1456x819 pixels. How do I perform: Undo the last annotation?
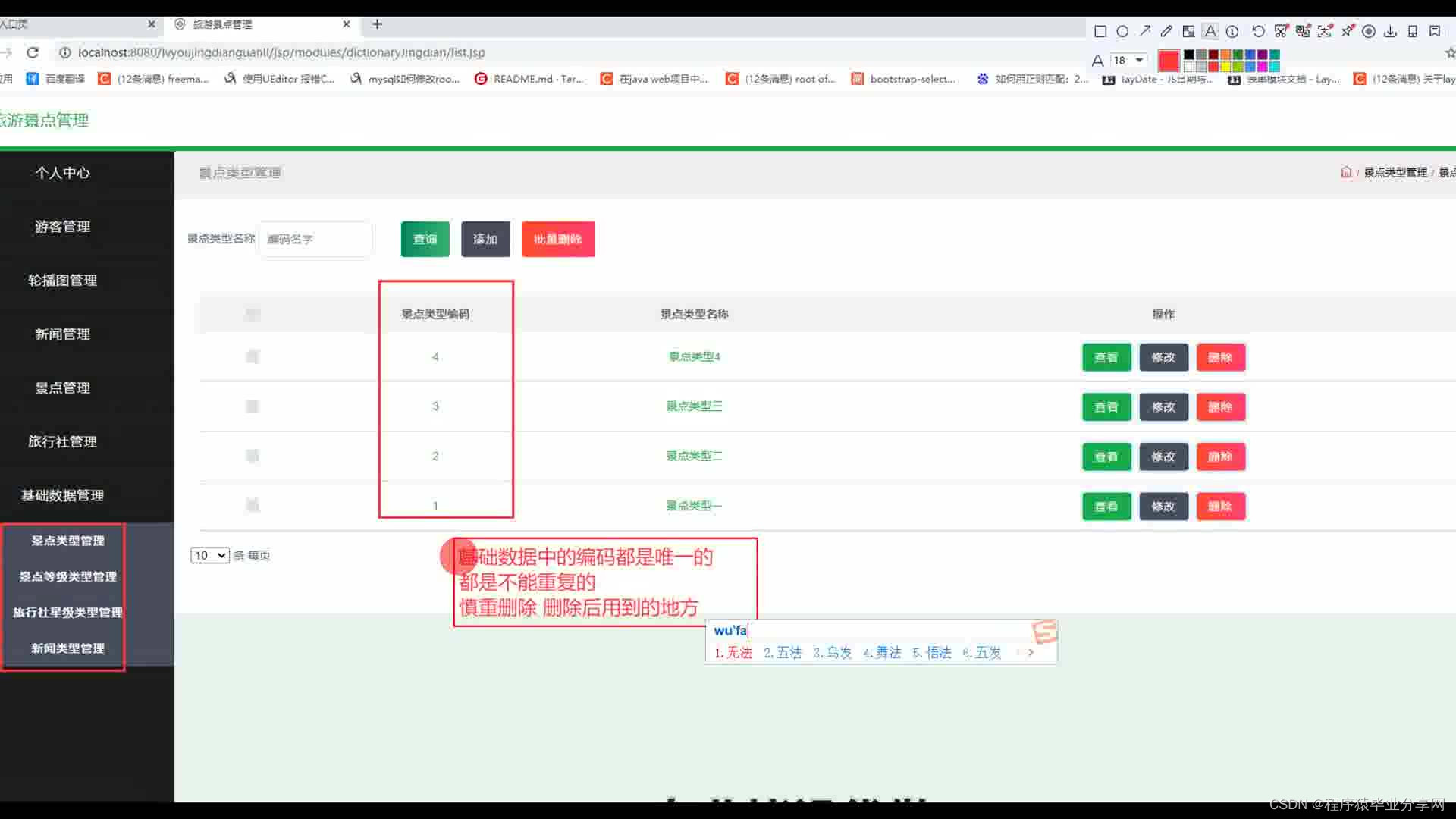coord(1258,31)
